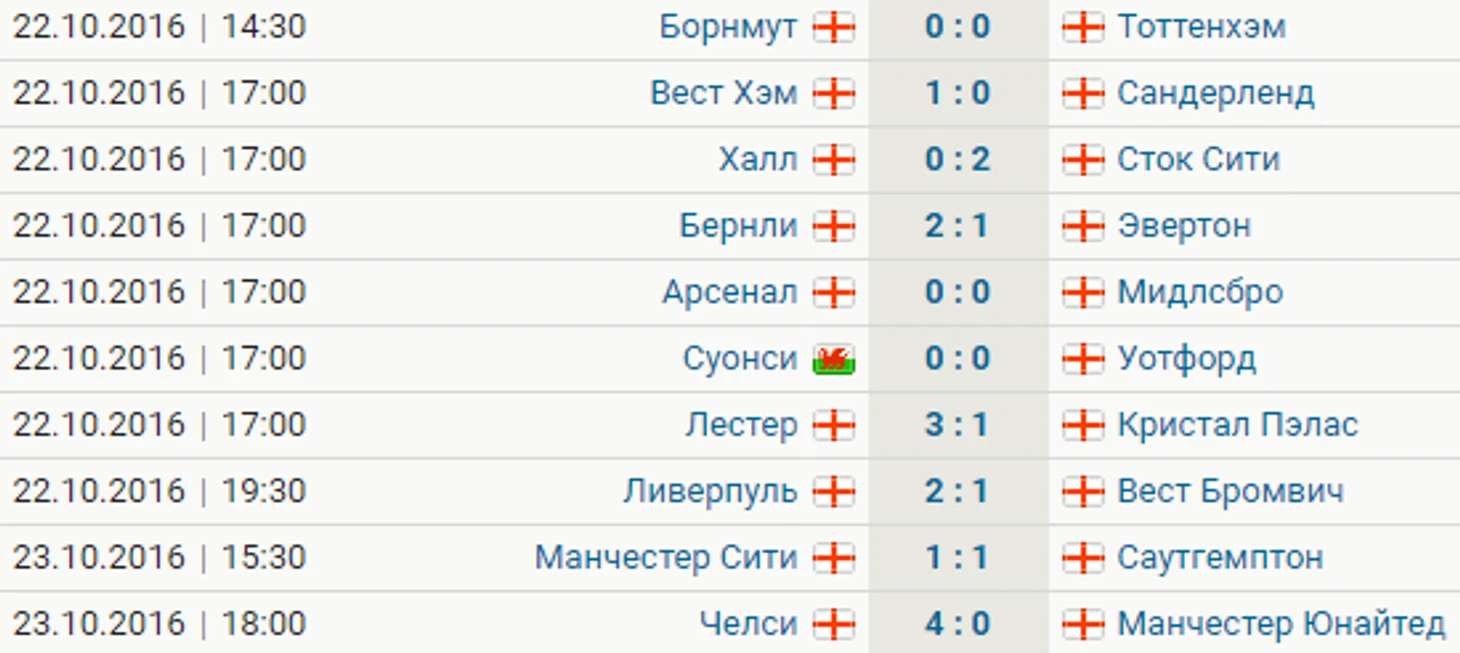
Task: Open the Кристал Пэлас team link
Action: click(x=1238, y=425)
